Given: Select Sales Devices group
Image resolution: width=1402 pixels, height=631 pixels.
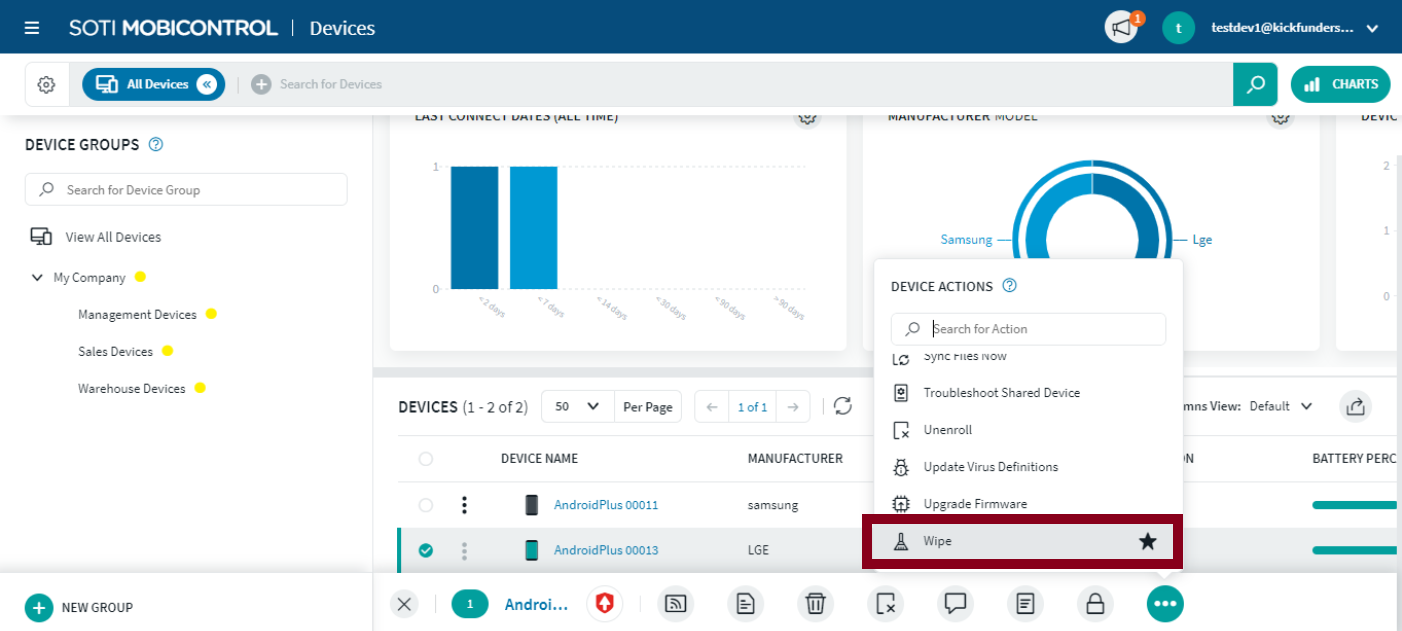Looking at the screenshot, I should pyautogui.click(x=115, y=352).
